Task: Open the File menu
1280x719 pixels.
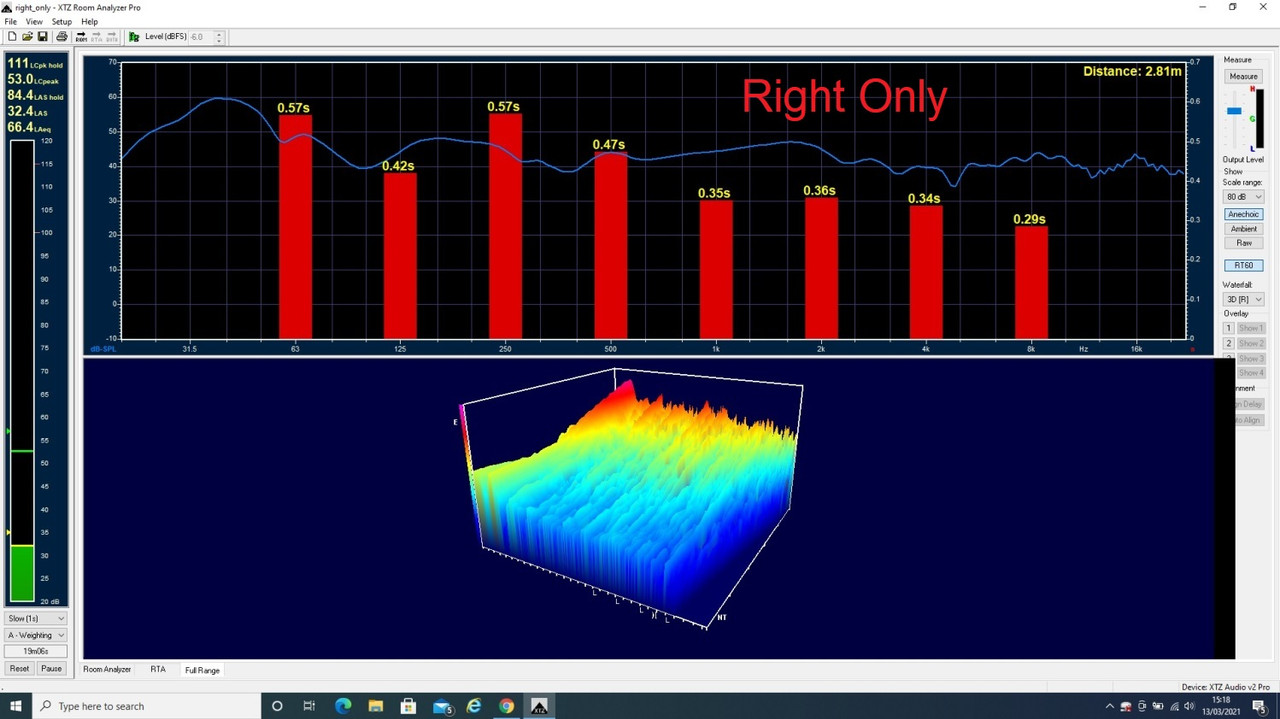Action: click(x=11, y=22)
